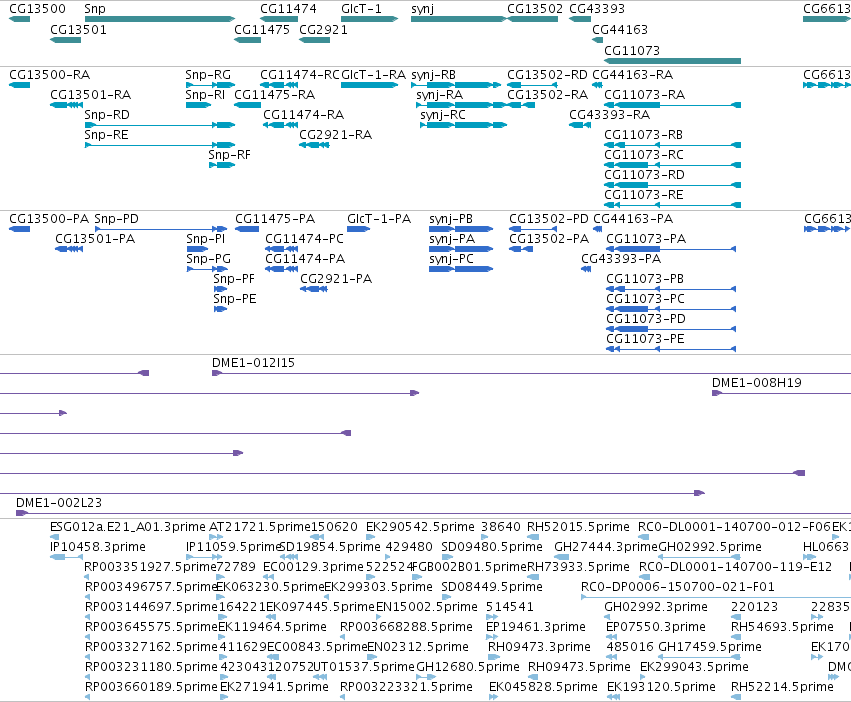
Task: Click transcript synj-RC
Action: 443,115
